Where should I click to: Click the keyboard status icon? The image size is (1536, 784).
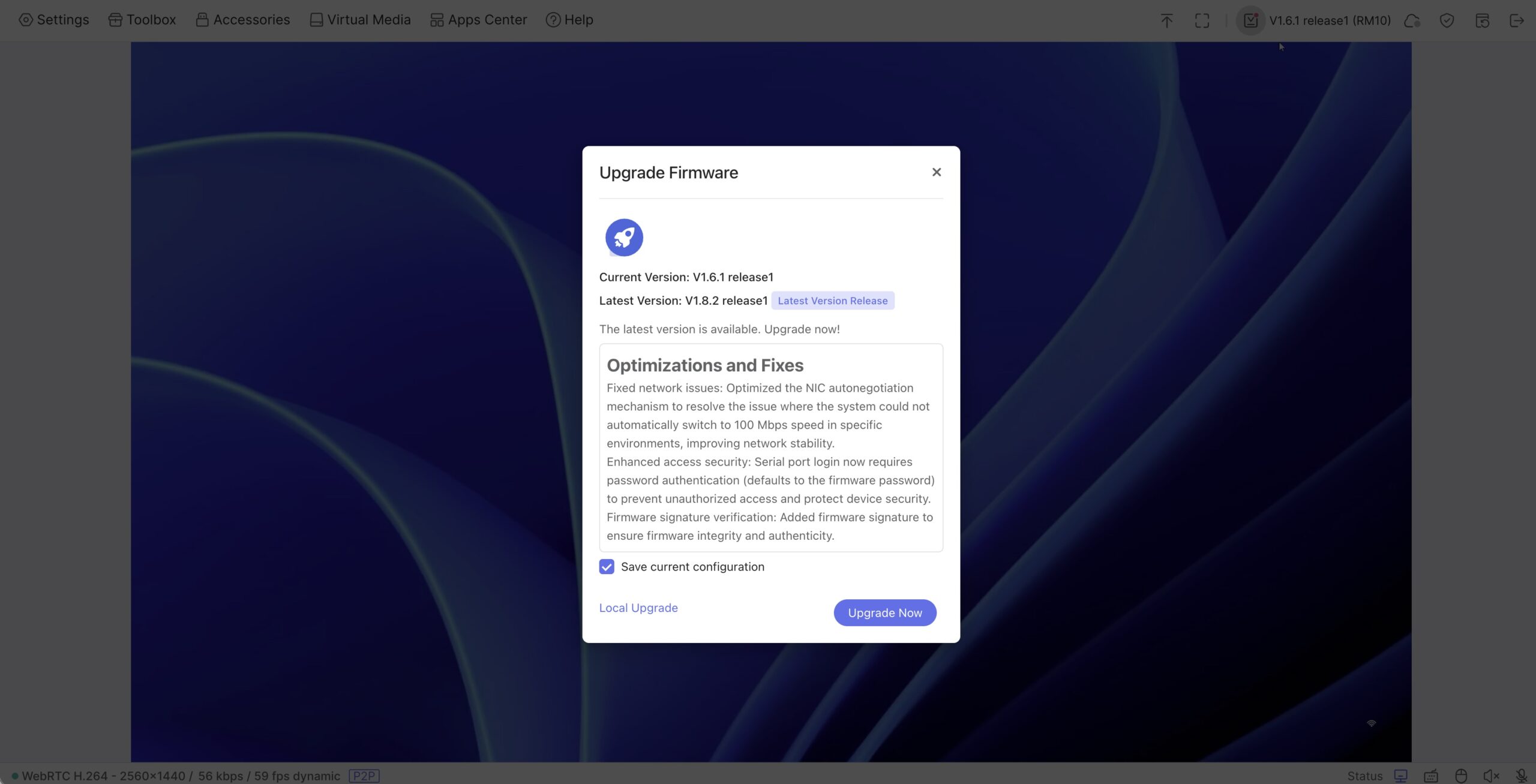(x=1430, y=776)
